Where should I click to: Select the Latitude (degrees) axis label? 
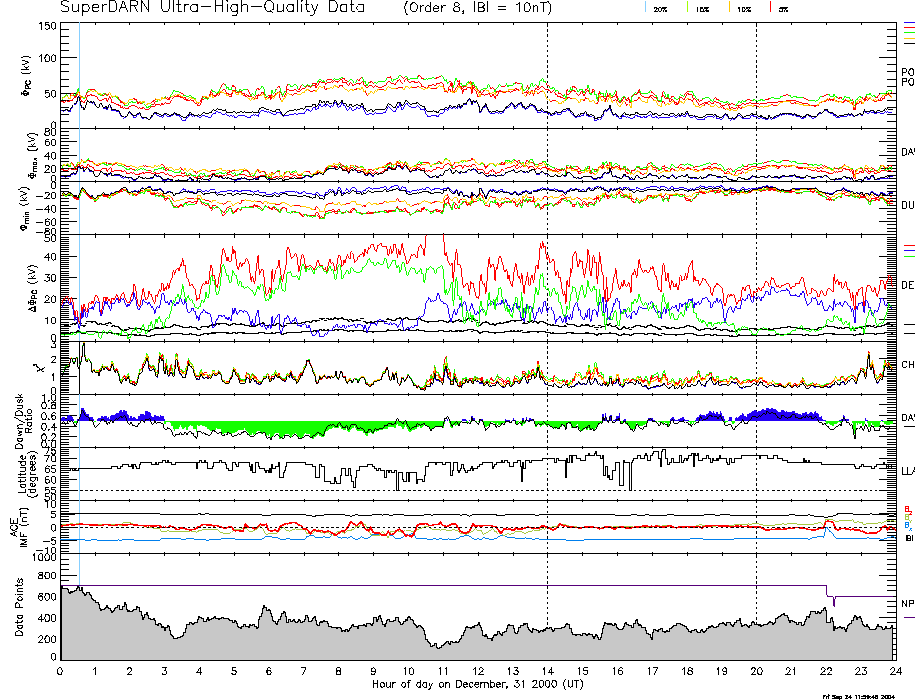30,471
